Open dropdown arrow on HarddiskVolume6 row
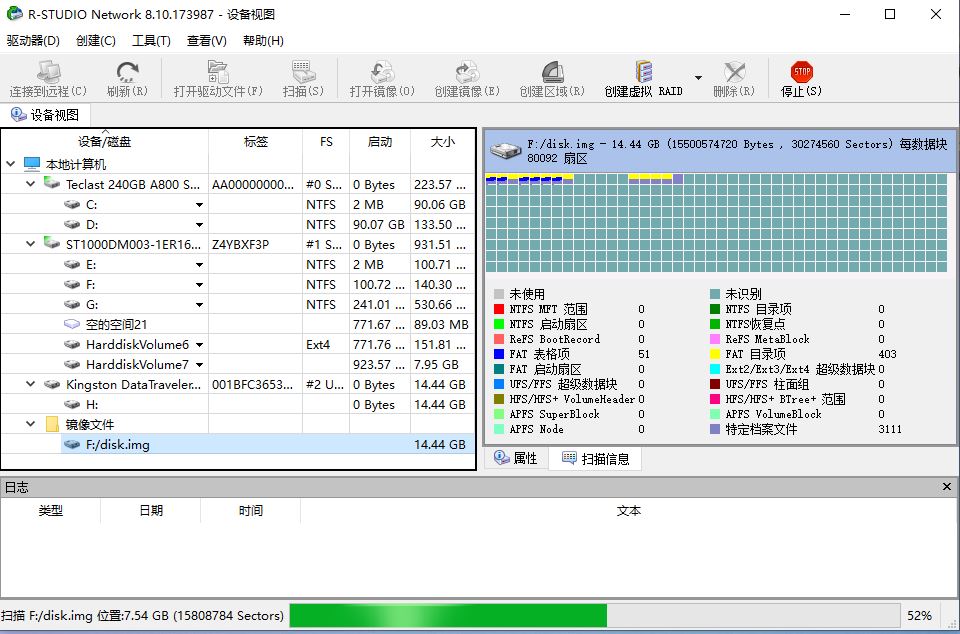Viewport: 960px width, 634px height. pyautogui.click(x=199, y=345)
